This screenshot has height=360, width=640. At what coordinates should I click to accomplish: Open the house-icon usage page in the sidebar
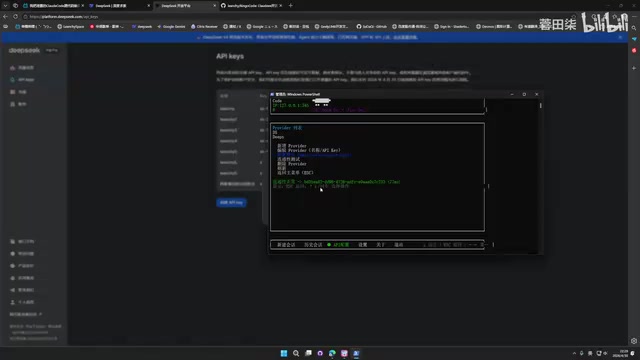(22, 68)
